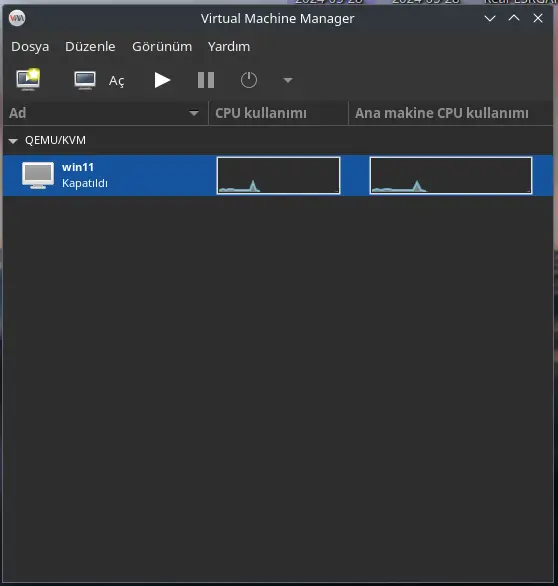Sort by Ana makine CPU kullanımı header
This screenshot has height=586, width=558.
click(x=451, y=113)
